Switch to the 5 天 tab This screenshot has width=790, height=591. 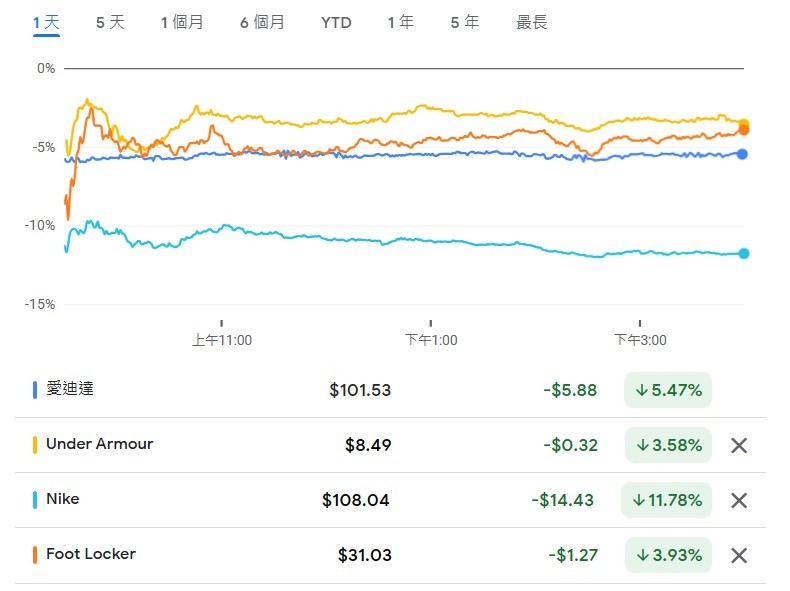click(110, 22)
